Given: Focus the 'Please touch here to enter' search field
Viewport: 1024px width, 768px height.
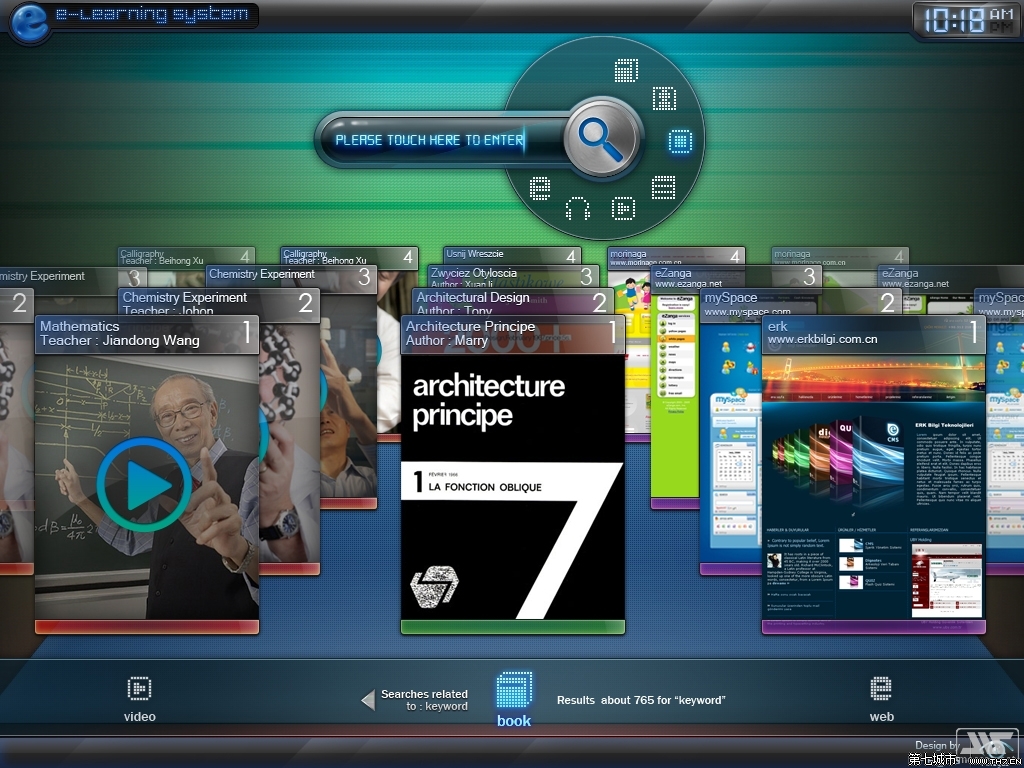Looking at the screenshot, I should pyautogui.click(x=430, y=140).
